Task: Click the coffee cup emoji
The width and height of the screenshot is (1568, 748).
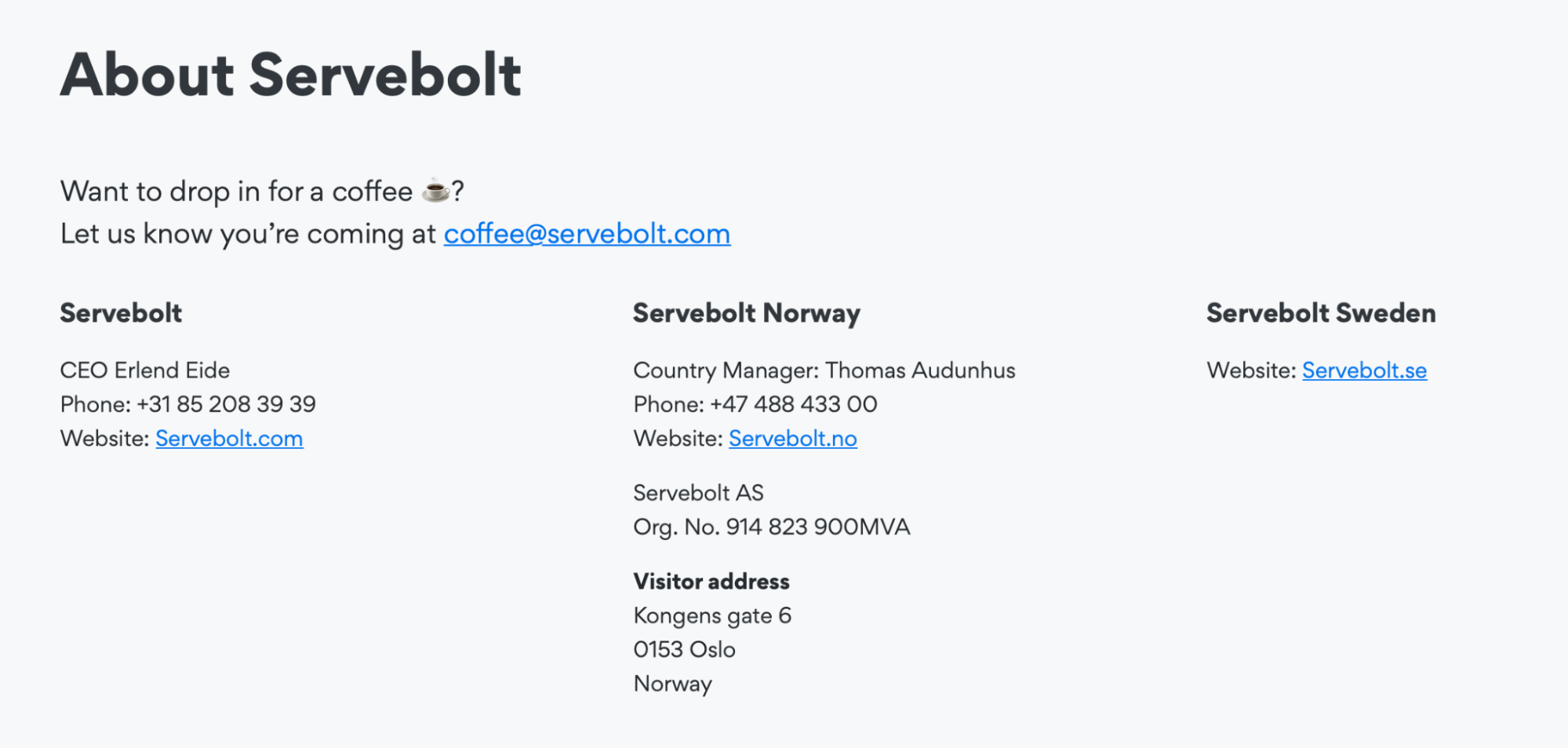Action: (x=435, y=191)
